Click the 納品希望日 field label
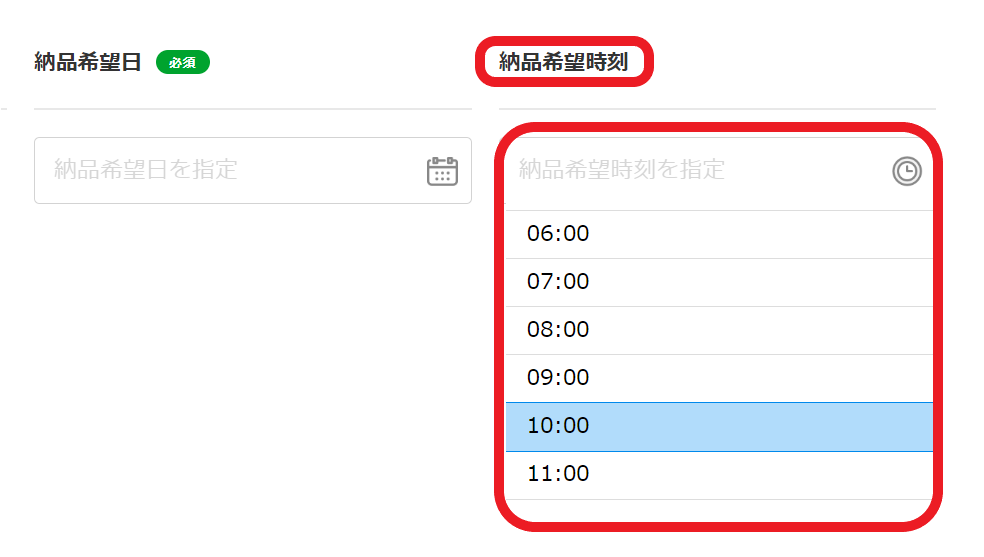The image size is (984, 557). pos(88,62)
